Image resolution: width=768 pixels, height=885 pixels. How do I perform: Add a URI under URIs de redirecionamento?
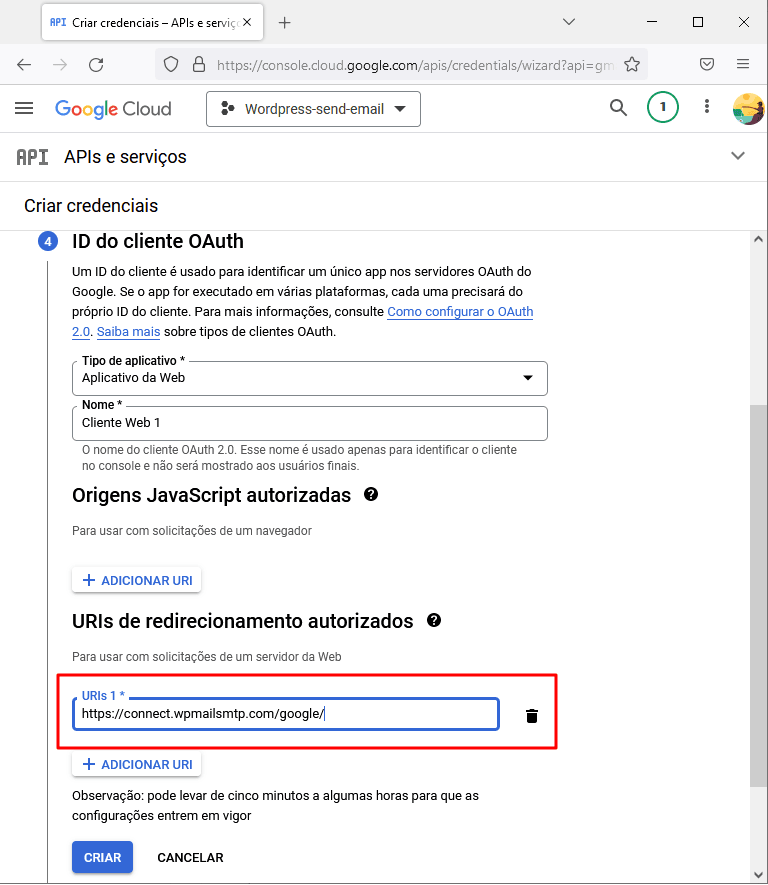coord(137,764)
